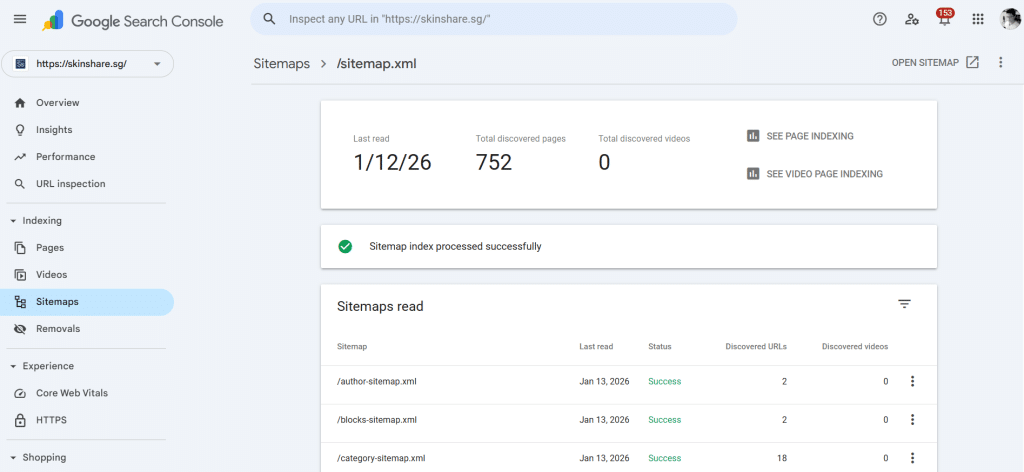Click the Sitemaps breadcrumb link

pos(281,63)
